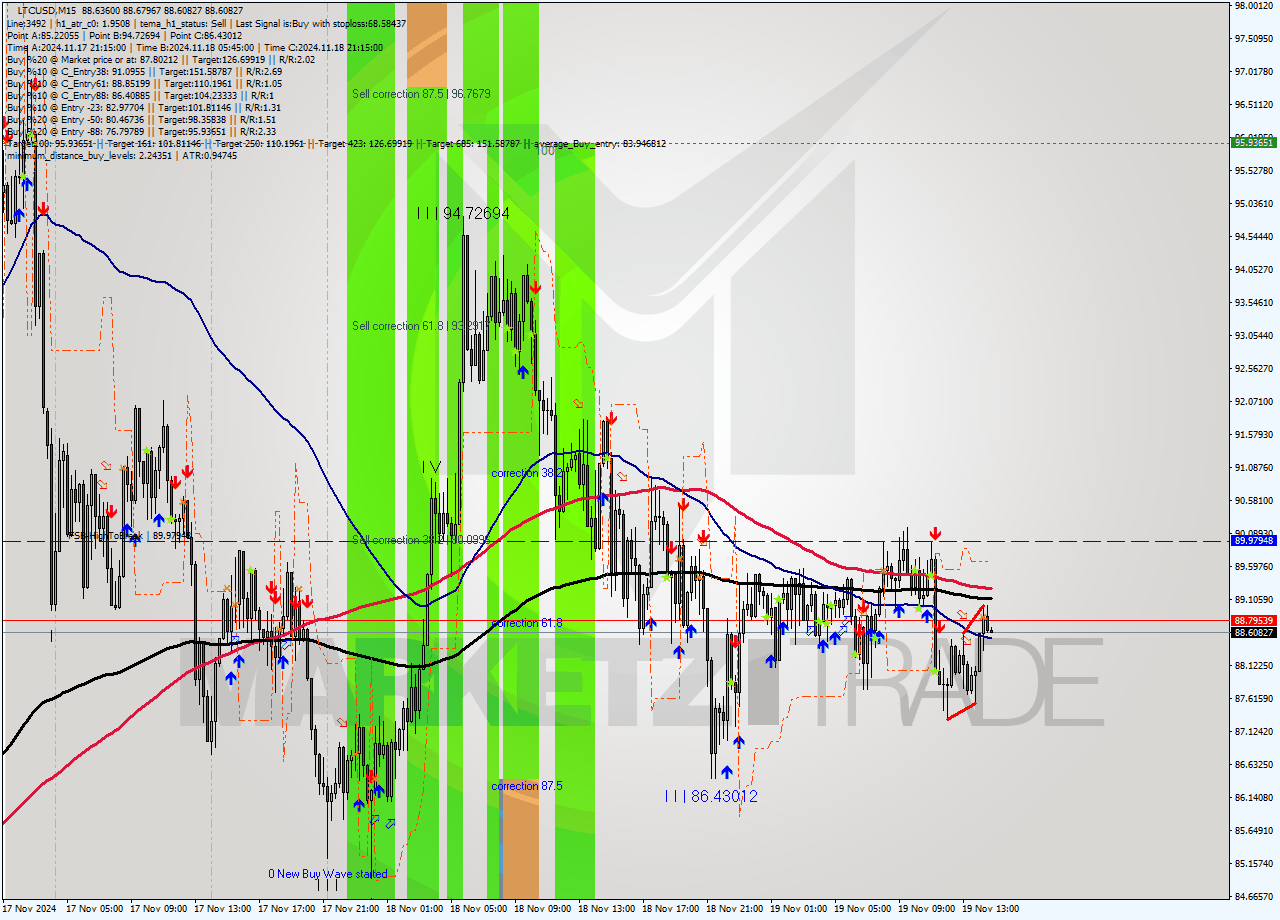This screenshot has width=1280, height=920.
Task: Click the 87.12420 price axis label
Action: point(1253,731)
